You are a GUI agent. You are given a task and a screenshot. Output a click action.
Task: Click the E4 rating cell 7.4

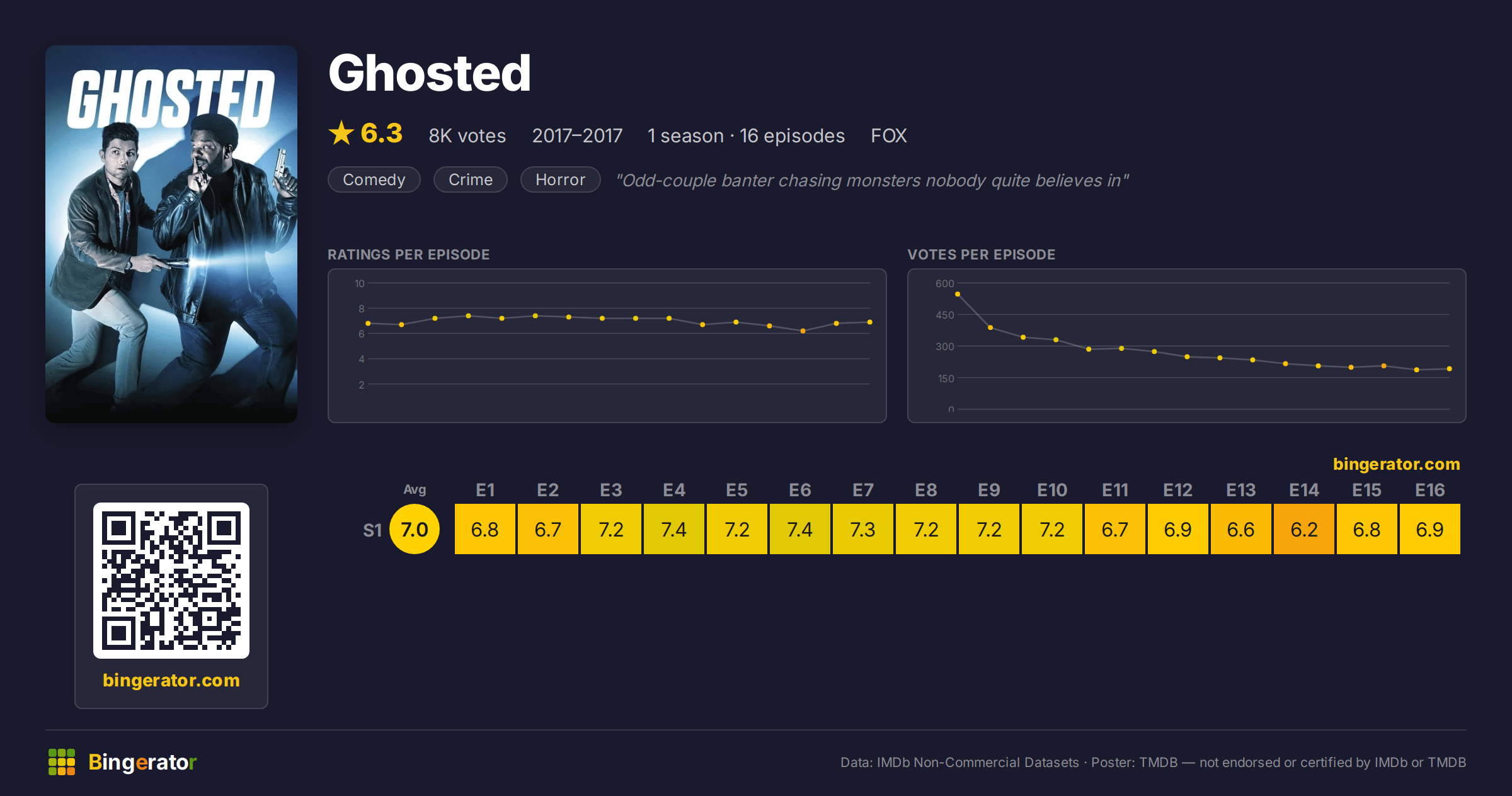tap(674, 530)
